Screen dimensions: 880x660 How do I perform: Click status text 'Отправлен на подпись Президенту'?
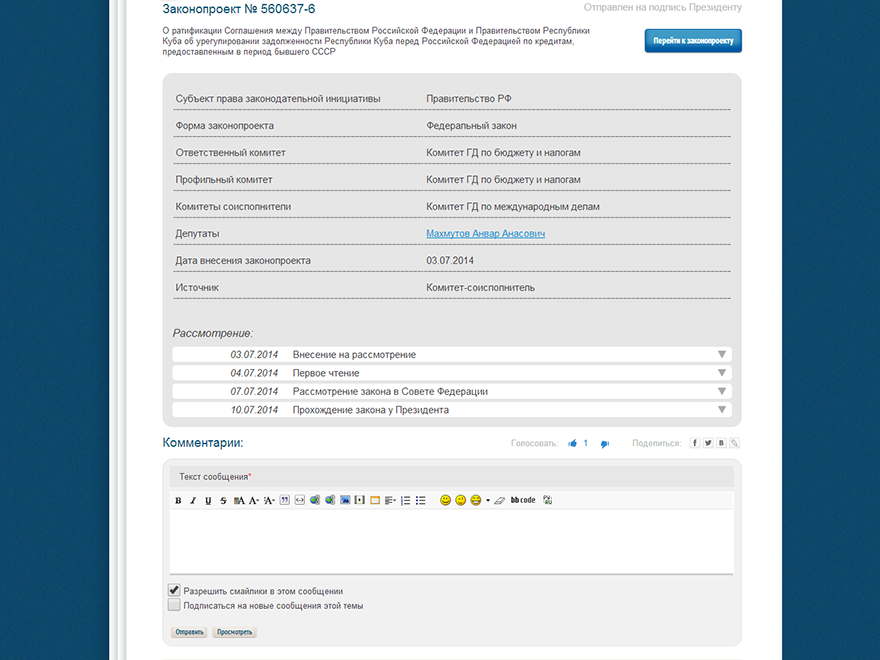(663, 7)
